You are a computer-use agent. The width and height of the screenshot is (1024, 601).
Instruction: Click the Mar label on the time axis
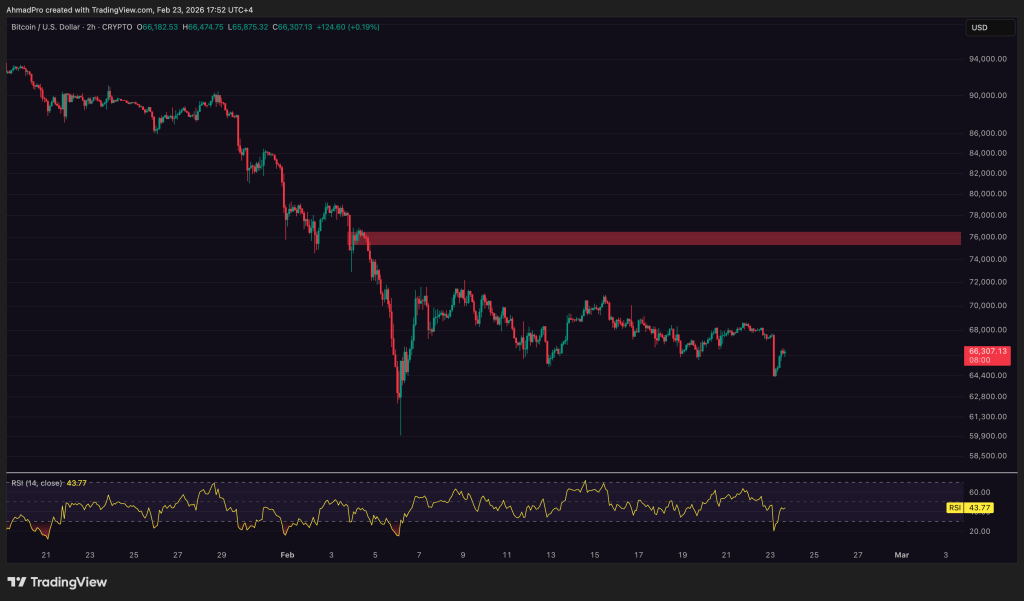901,553
